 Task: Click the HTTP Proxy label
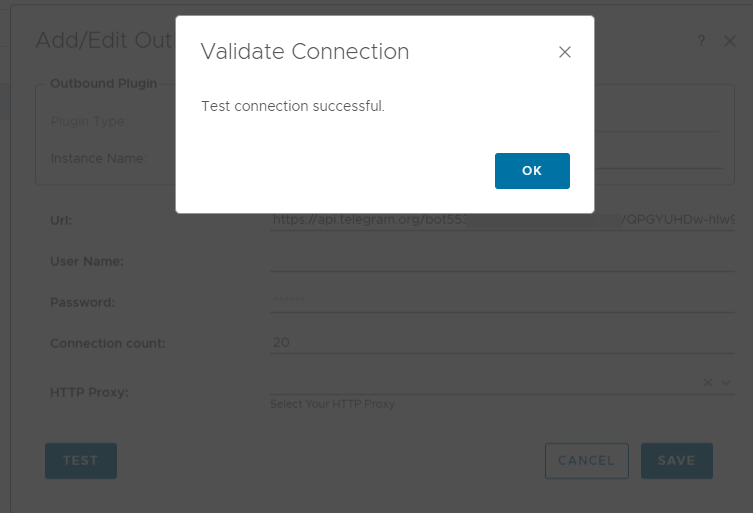pos(90,393)
